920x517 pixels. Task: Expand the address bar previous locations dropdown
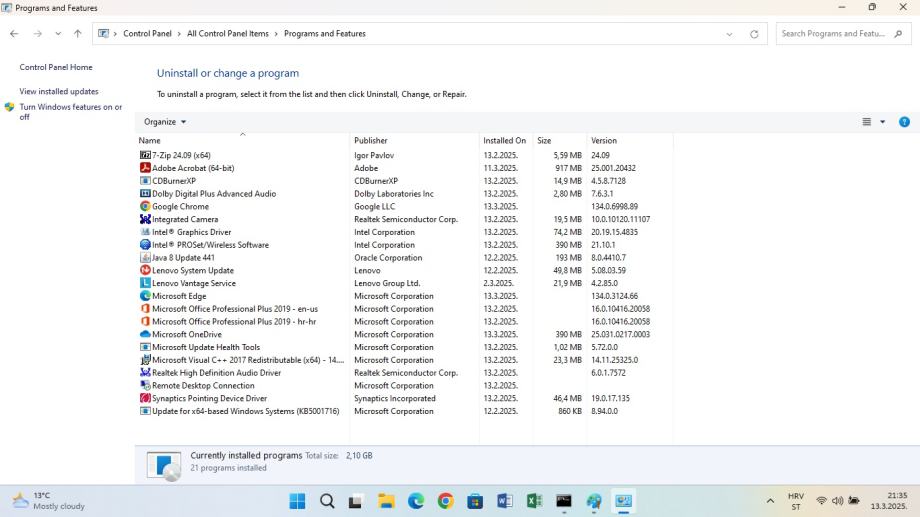pos(729,34)
